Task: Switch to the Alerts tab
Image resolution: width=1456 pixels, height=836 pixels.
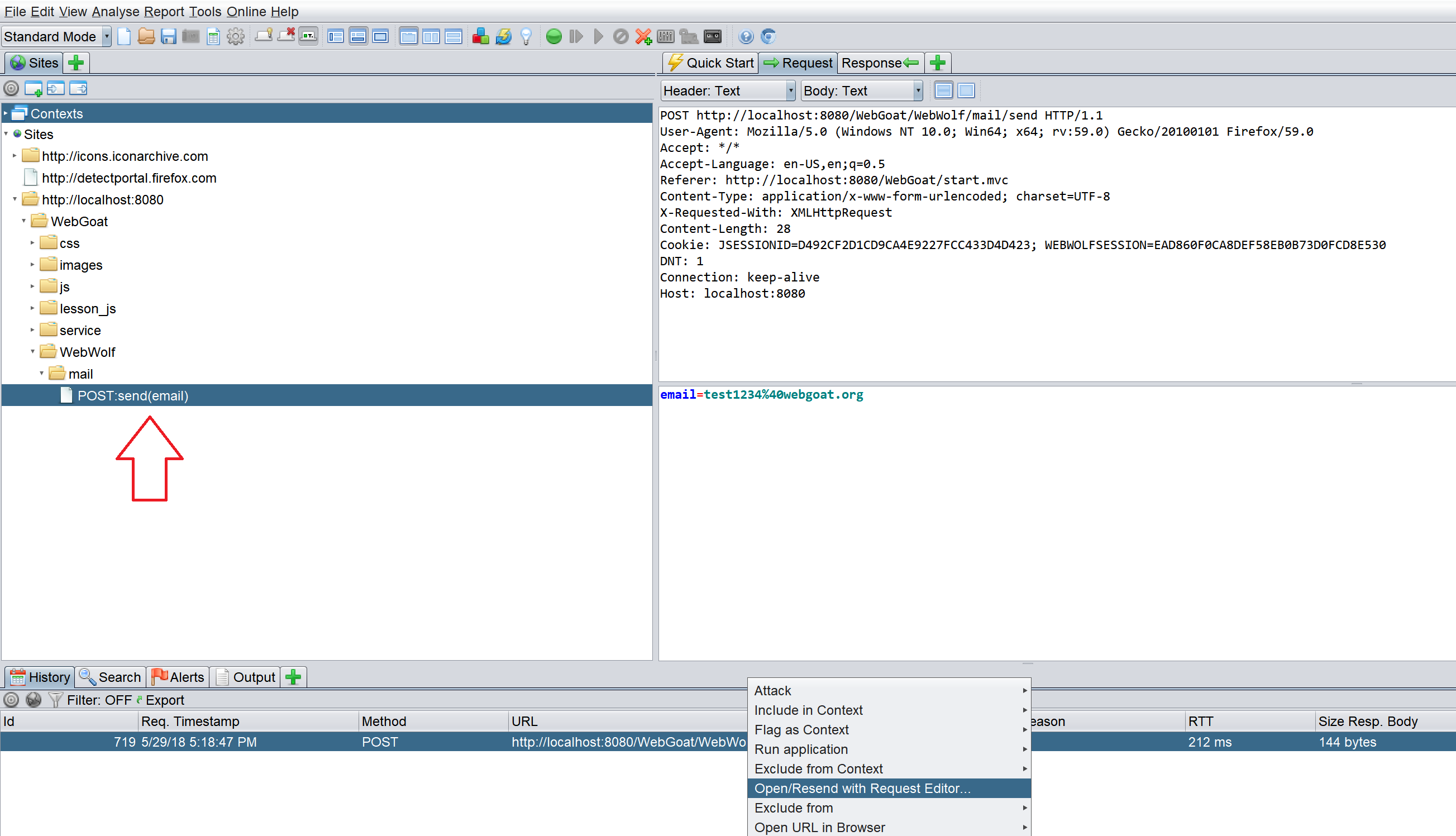Action: pos(178,677)
